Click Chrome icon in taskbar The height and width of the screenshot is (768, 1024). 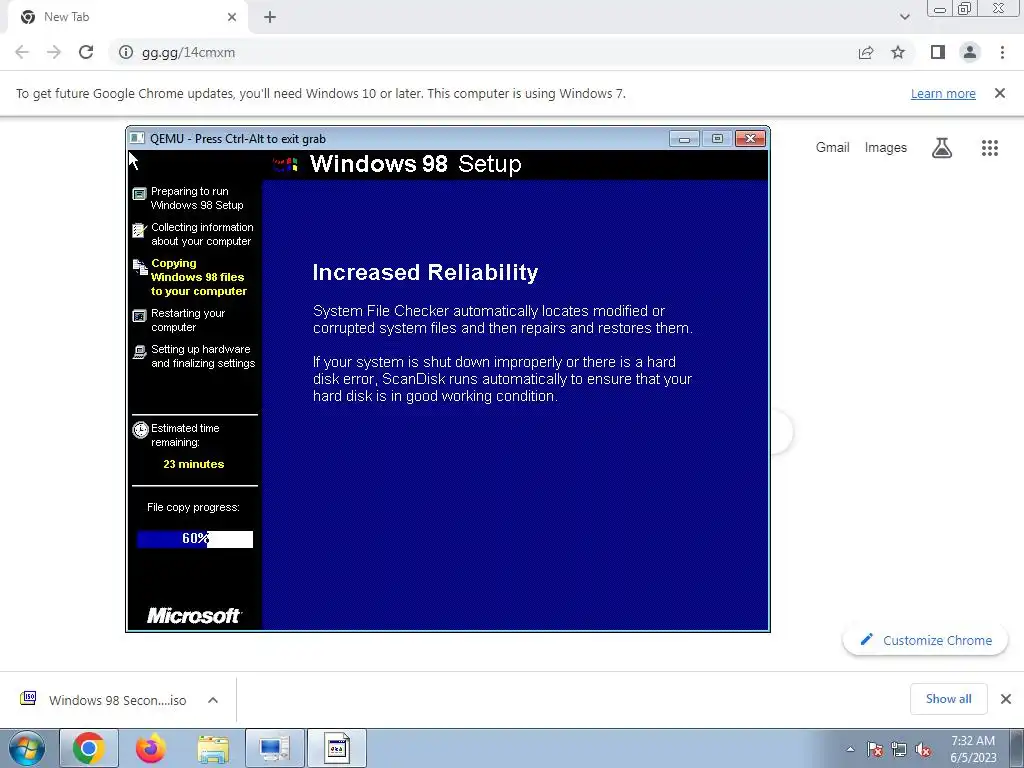click(89, 748)
